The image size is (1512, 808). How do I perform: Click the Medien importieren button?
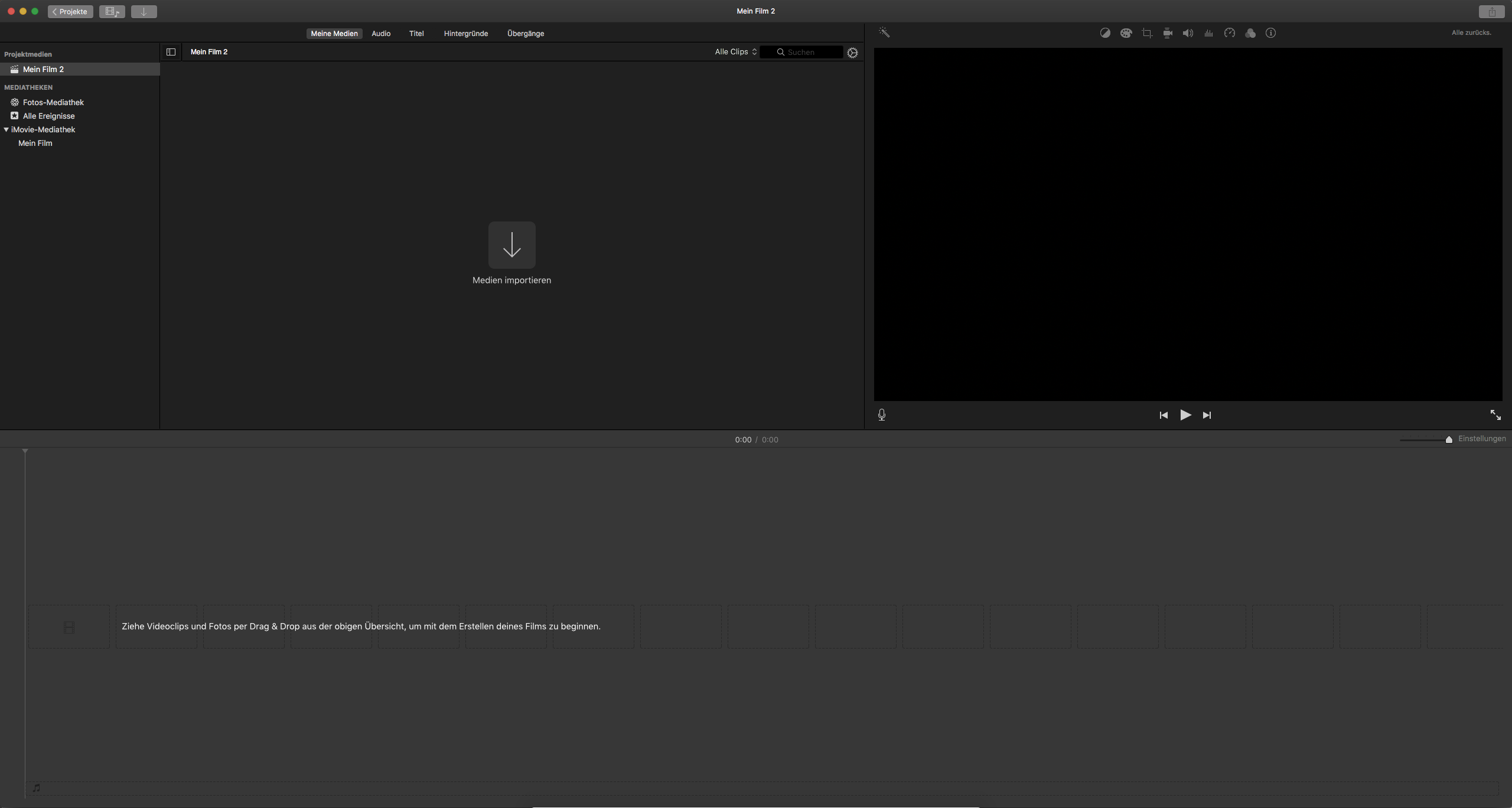(511, 245)
